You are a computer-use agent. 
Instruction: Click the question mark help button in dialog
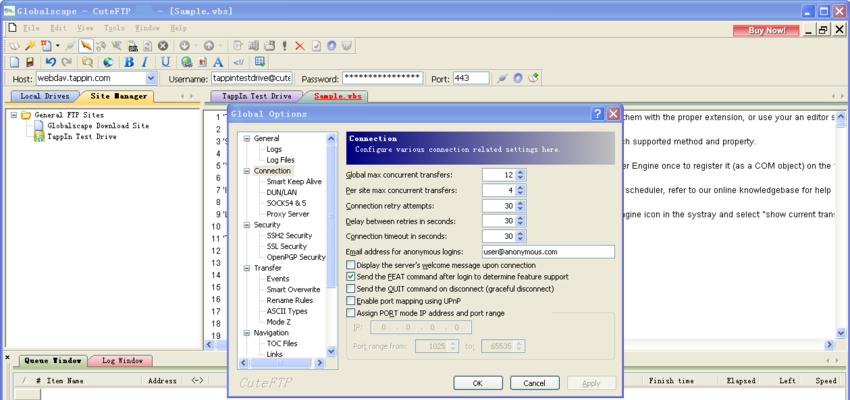point(597,114)
